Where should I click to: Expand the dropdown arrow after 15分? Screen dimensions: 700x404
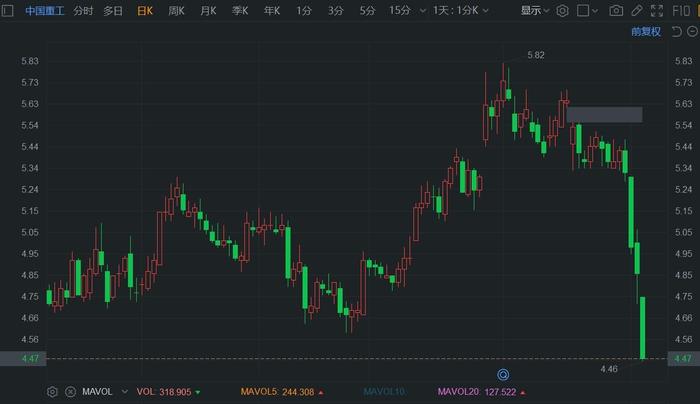pyautogui.click(x=422, y=11)
